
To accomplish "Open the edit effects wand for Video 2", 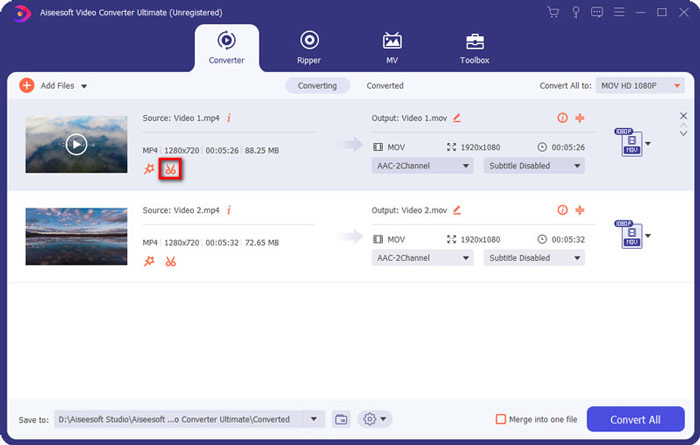I will coord(149,261).
